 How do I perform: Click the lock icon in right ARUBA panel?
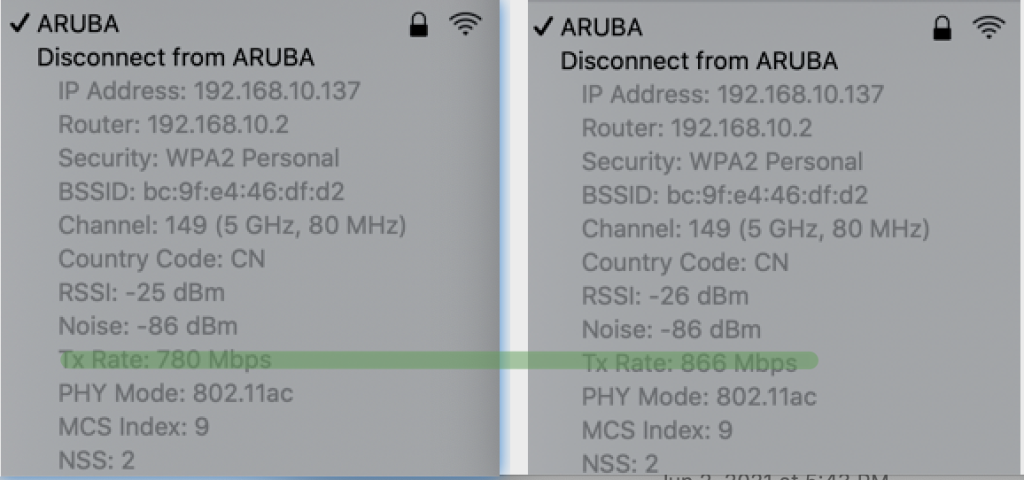[x=942, y=28]
